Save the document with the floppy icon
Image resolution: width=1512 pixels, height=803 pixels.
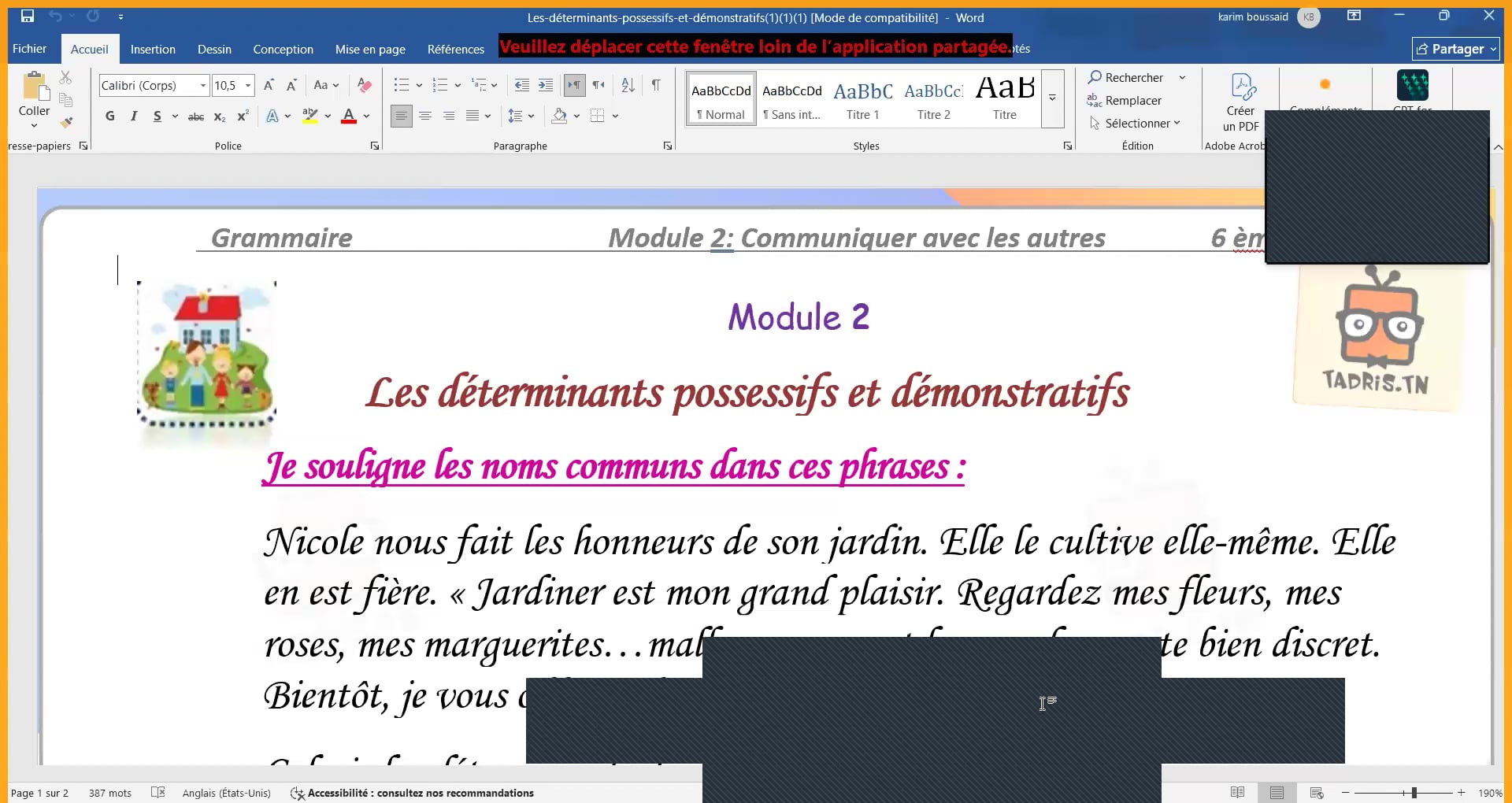28,16
